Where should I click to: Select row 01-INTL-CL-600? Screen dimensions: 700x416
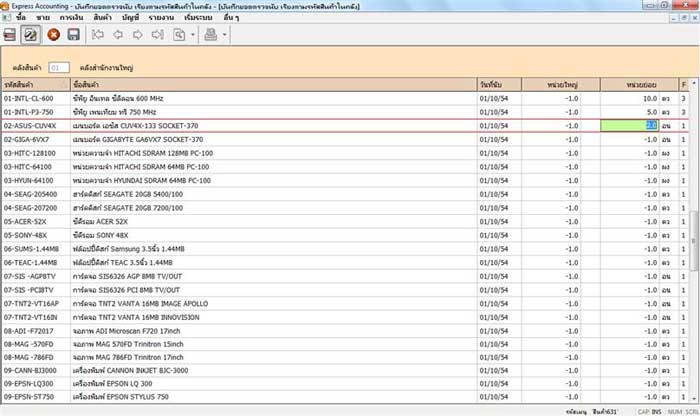[x=345, y=98]
